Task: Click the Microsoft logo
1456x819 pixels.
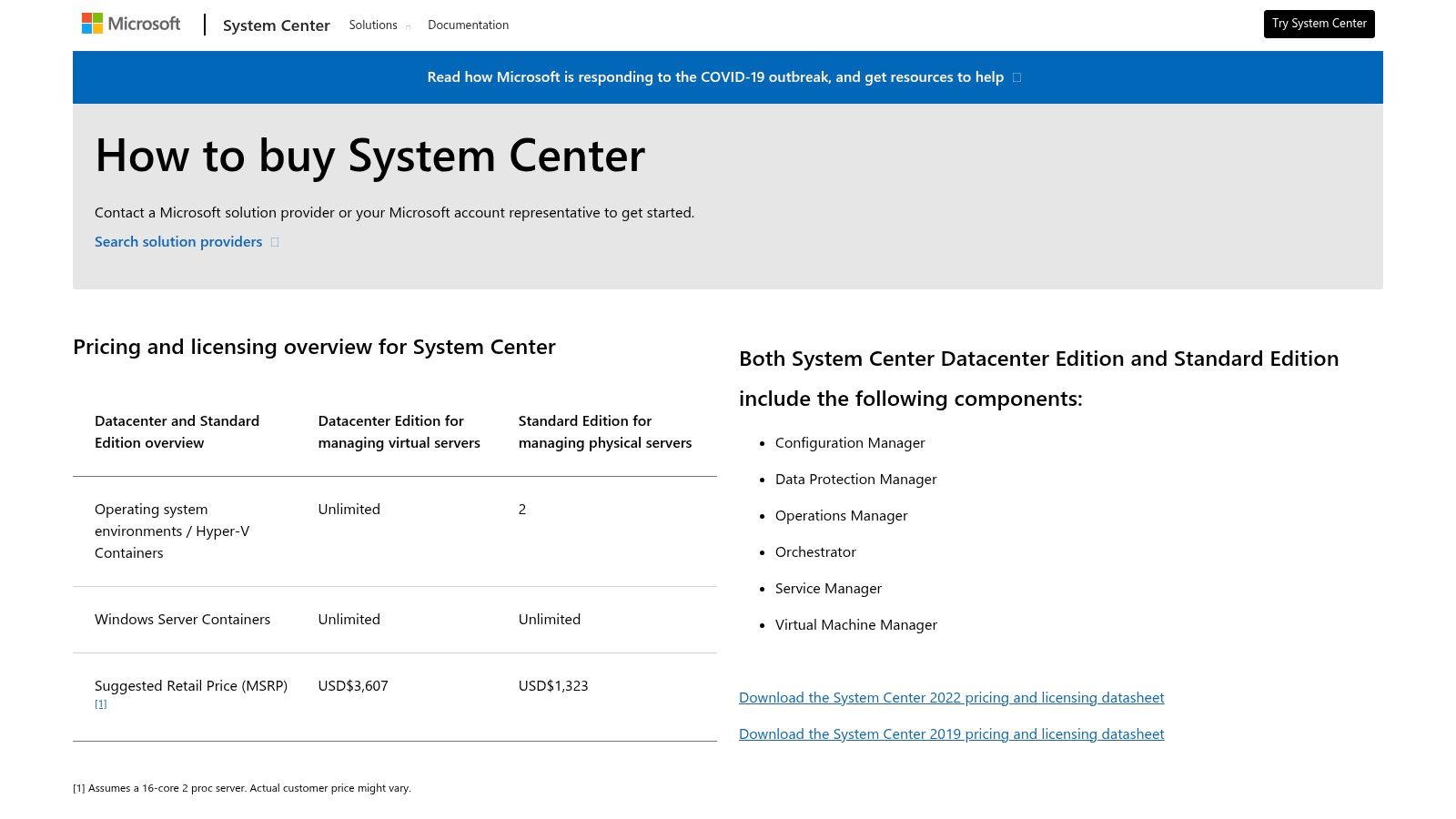Action: [x=131, y=24]
